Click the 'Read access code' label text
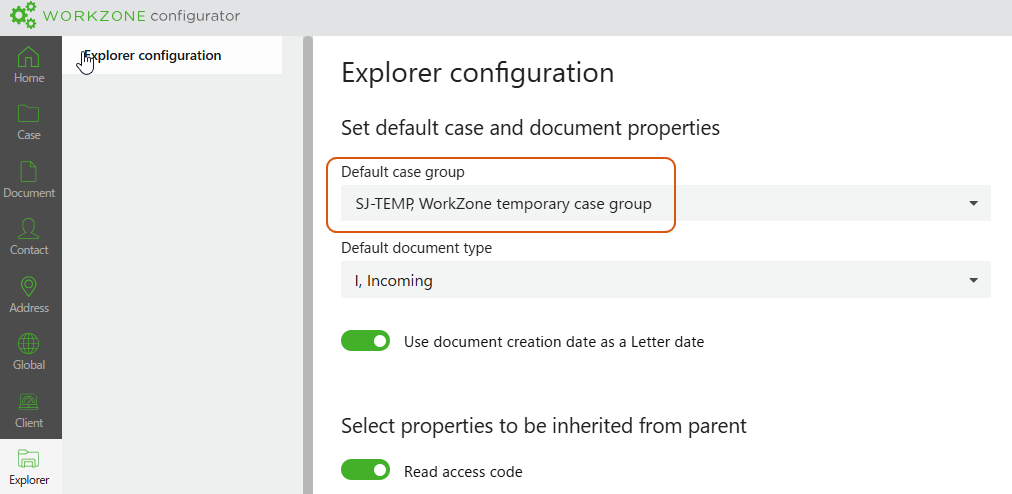 (x=462, y=471)
